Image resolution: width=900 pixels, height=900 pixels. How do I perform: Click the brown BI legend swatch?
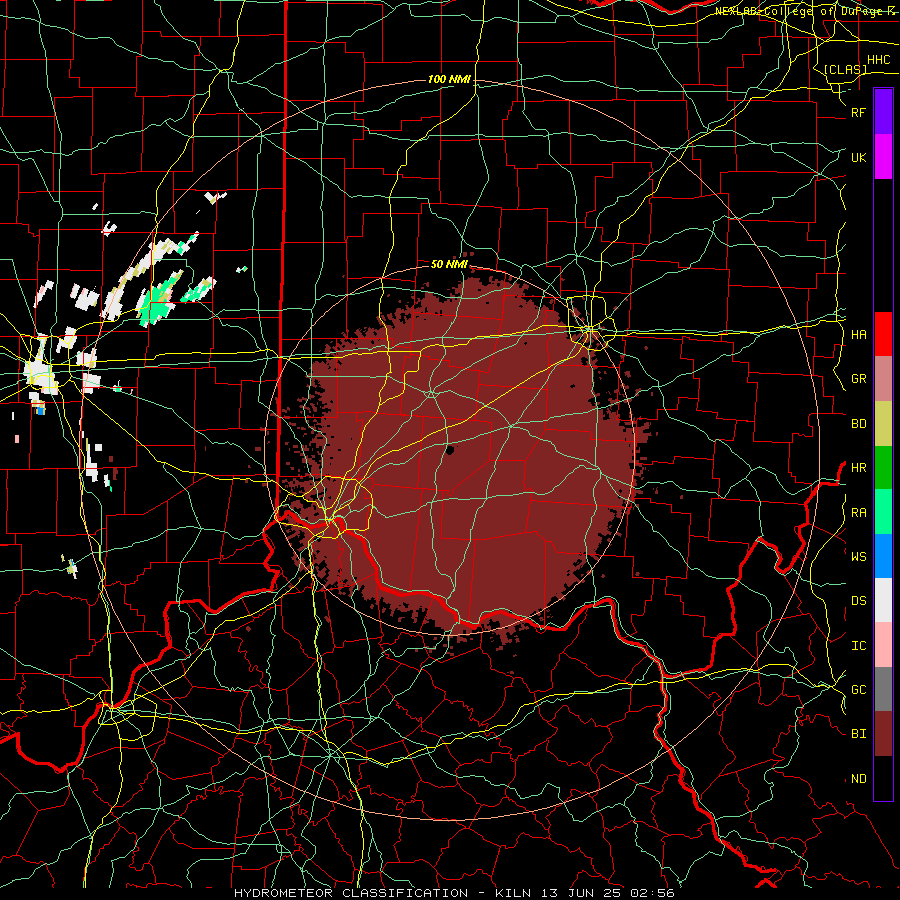coord(883,734)
